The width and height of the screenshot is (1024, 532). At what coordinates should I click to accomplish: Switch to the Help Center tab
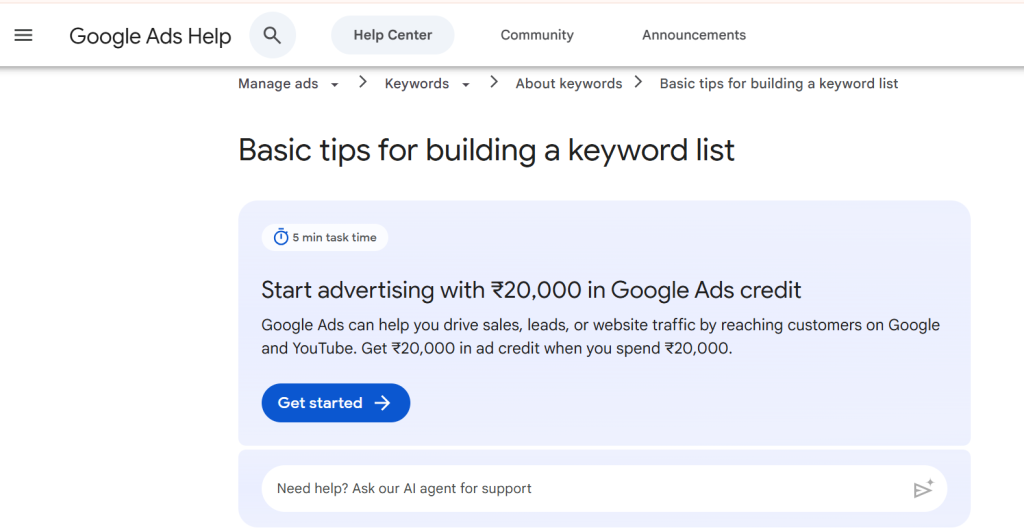(x=392, y=35)
